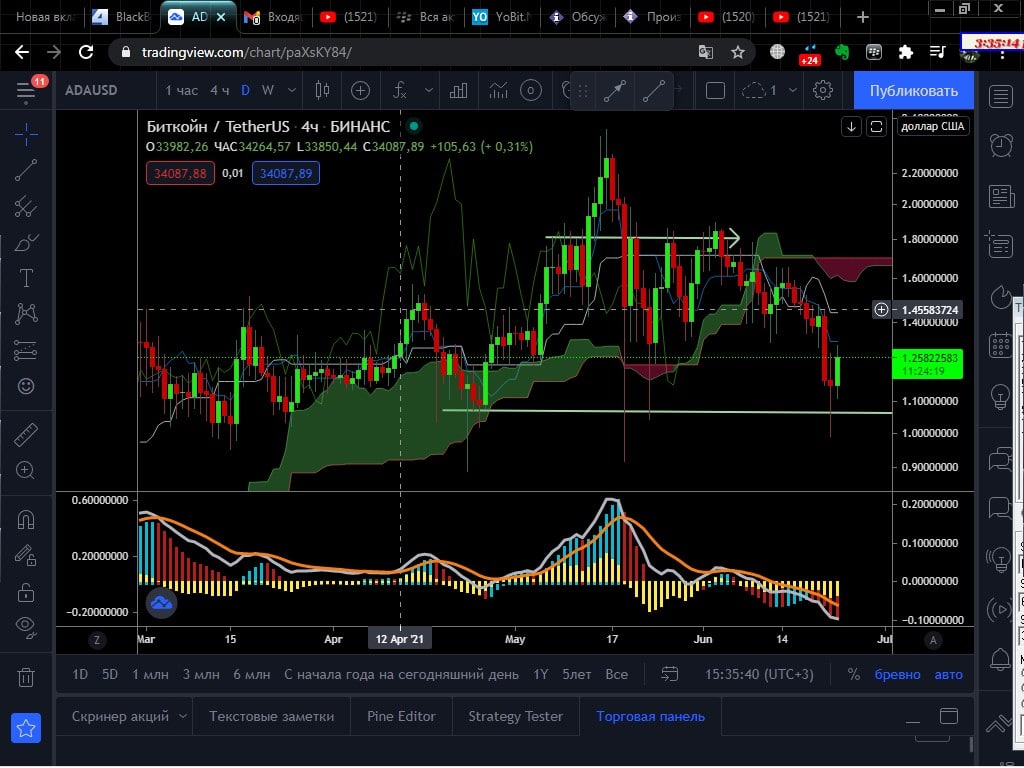Click the bar replay icon
Screen dimensions: 1024x768
[x=531, y=90]
